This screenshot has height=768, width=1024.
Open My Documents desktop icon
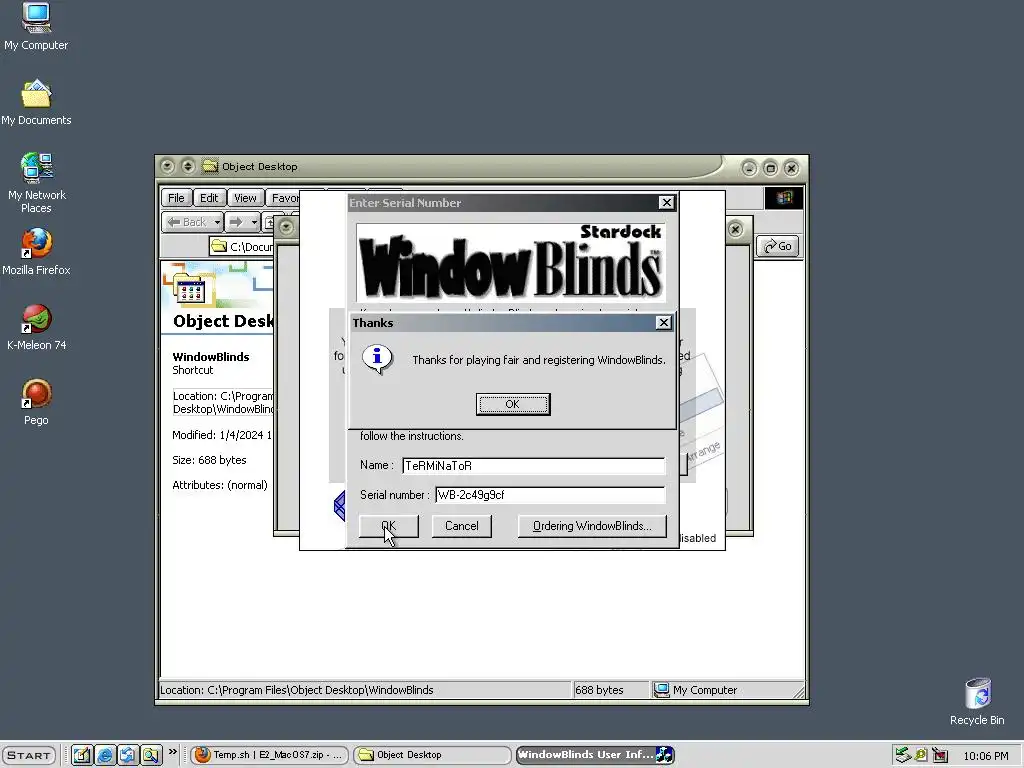36,103
